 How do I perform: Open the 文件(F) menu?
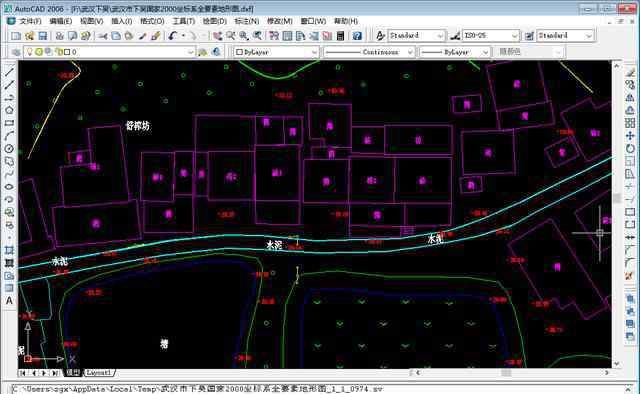pyautogui.click(x=30, y=21)
